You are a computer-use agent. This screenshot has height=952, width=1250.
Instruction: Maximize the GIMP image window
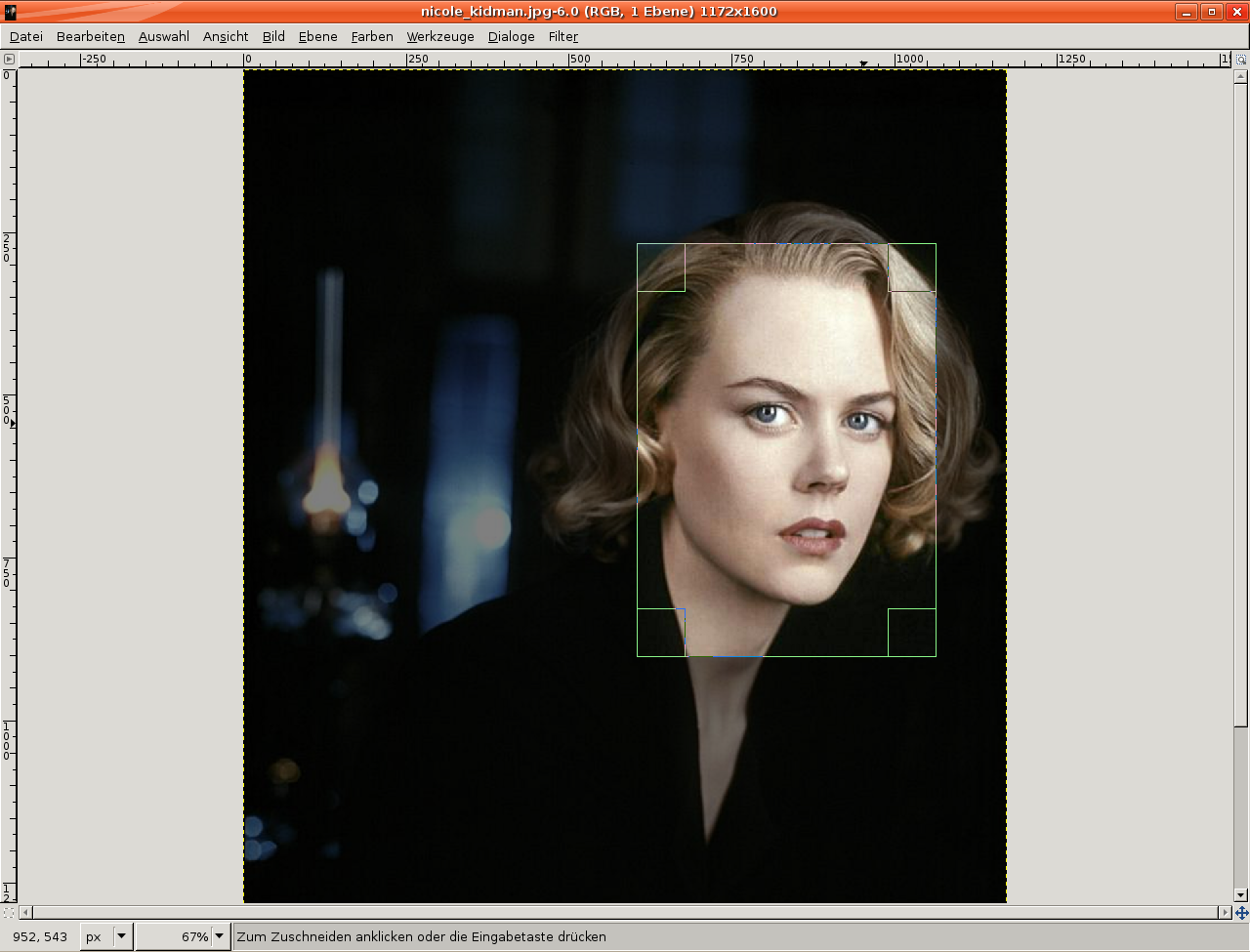(x=1212, y=12)
